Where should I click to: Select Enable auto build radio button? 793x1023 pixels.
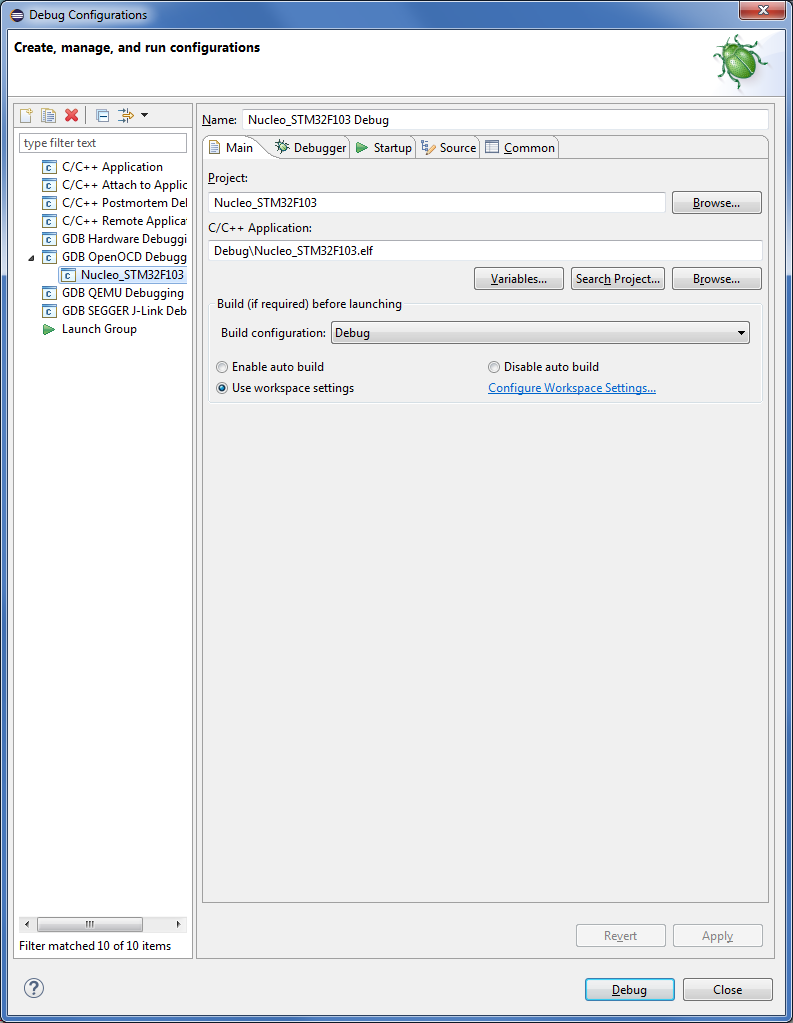pos(222,367)
